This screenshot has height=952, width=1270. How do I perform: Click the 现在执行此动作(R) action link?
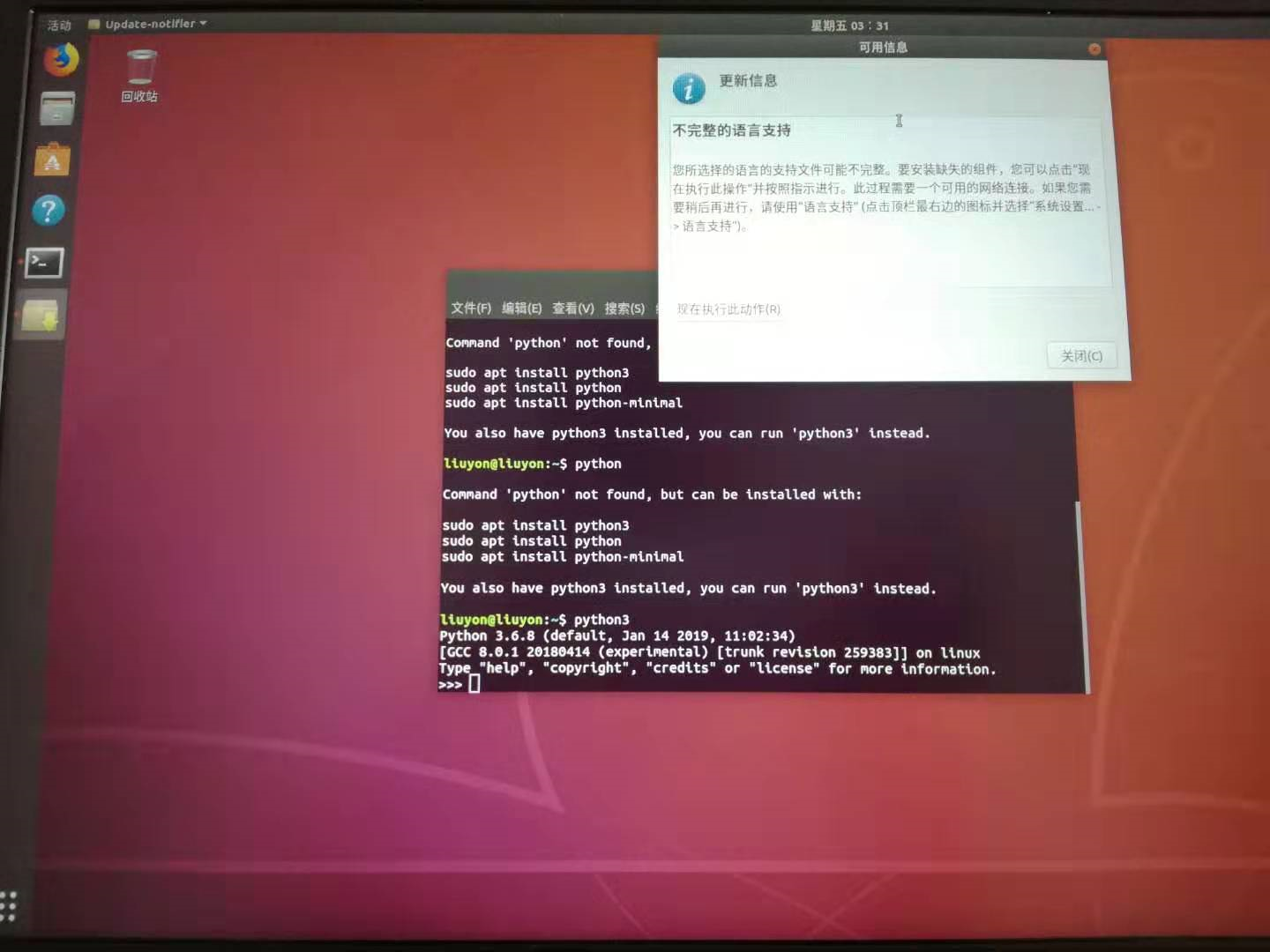[727, 309]
